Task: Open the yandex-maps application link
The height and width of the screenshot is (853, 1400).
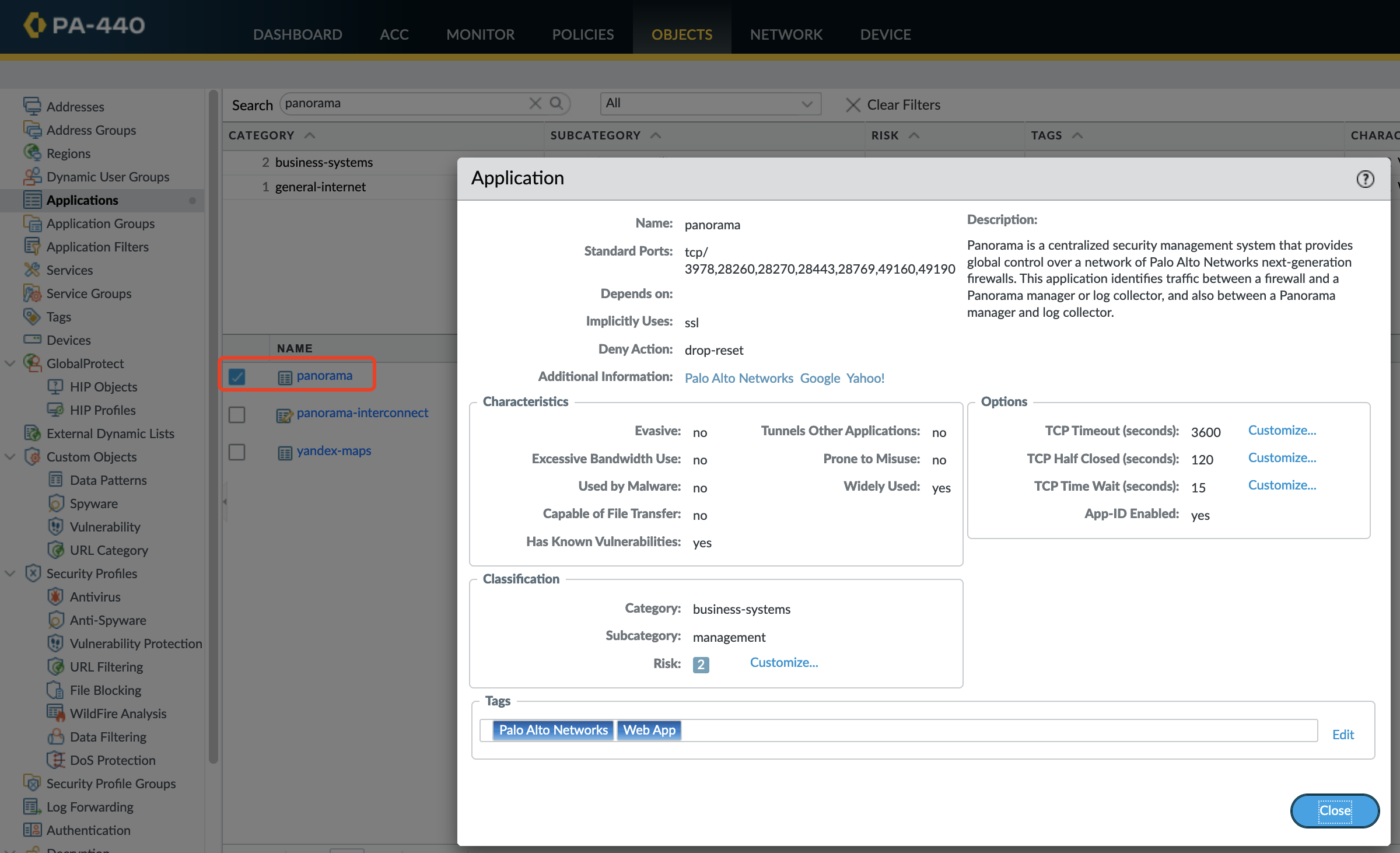Action: pyautogui.click(x=334, y=451)
